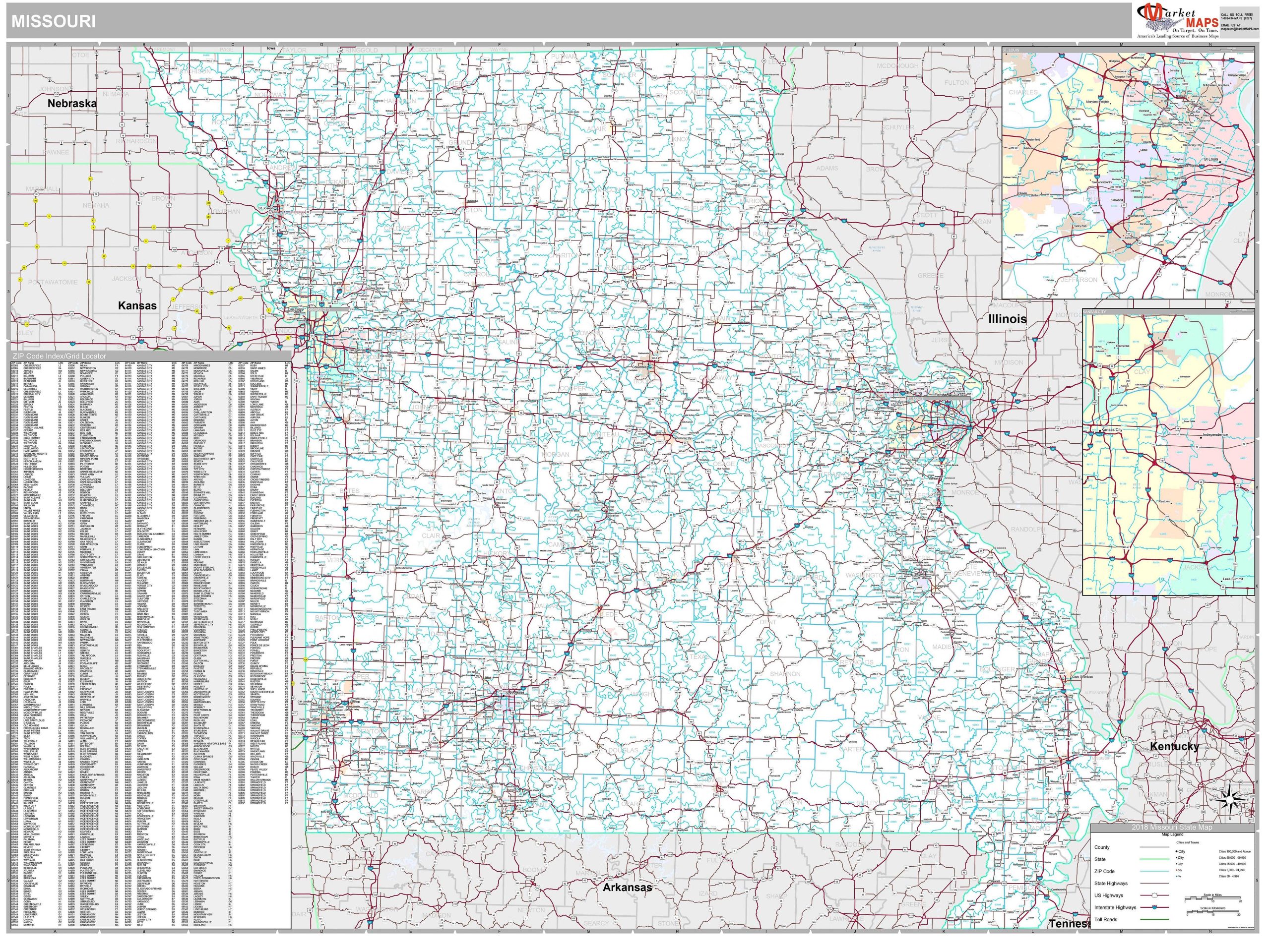
Task: Select the State Highways line sample
Action: point(1154,884)
